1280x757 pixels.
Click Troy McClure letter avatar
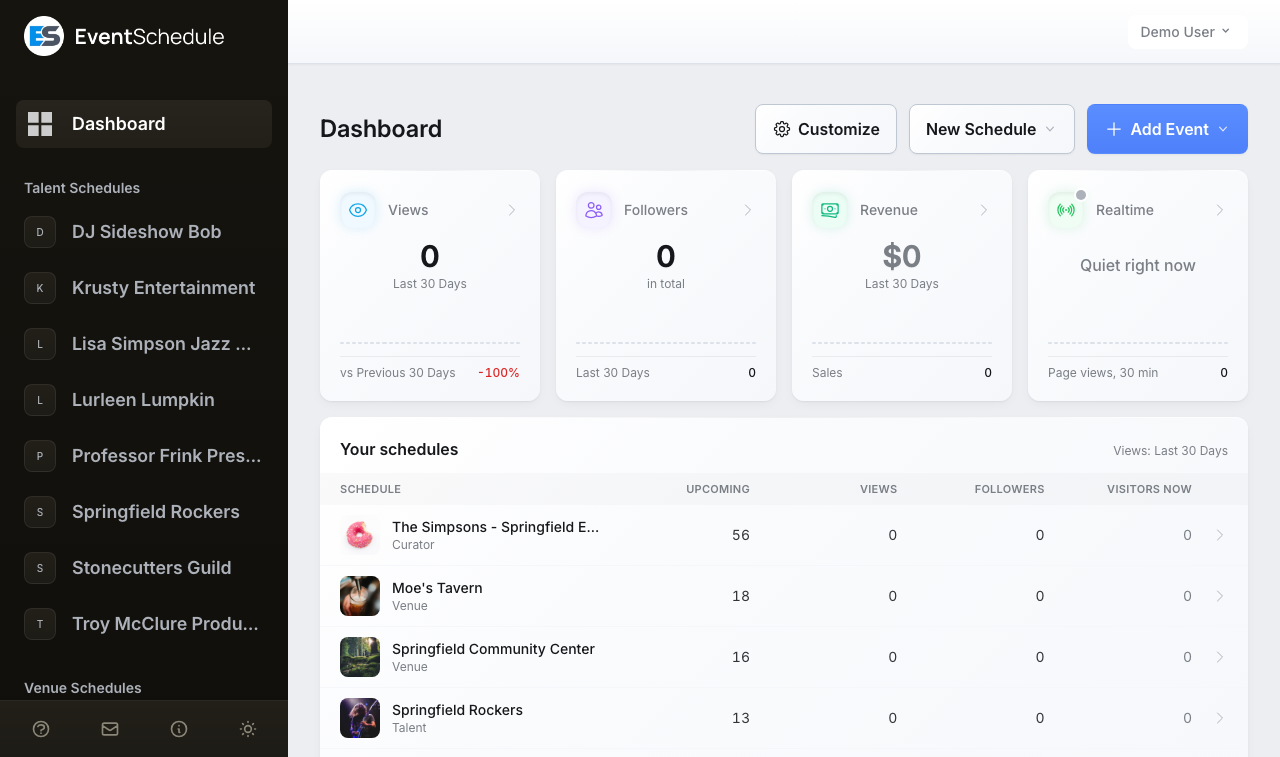tap(40, 624)
